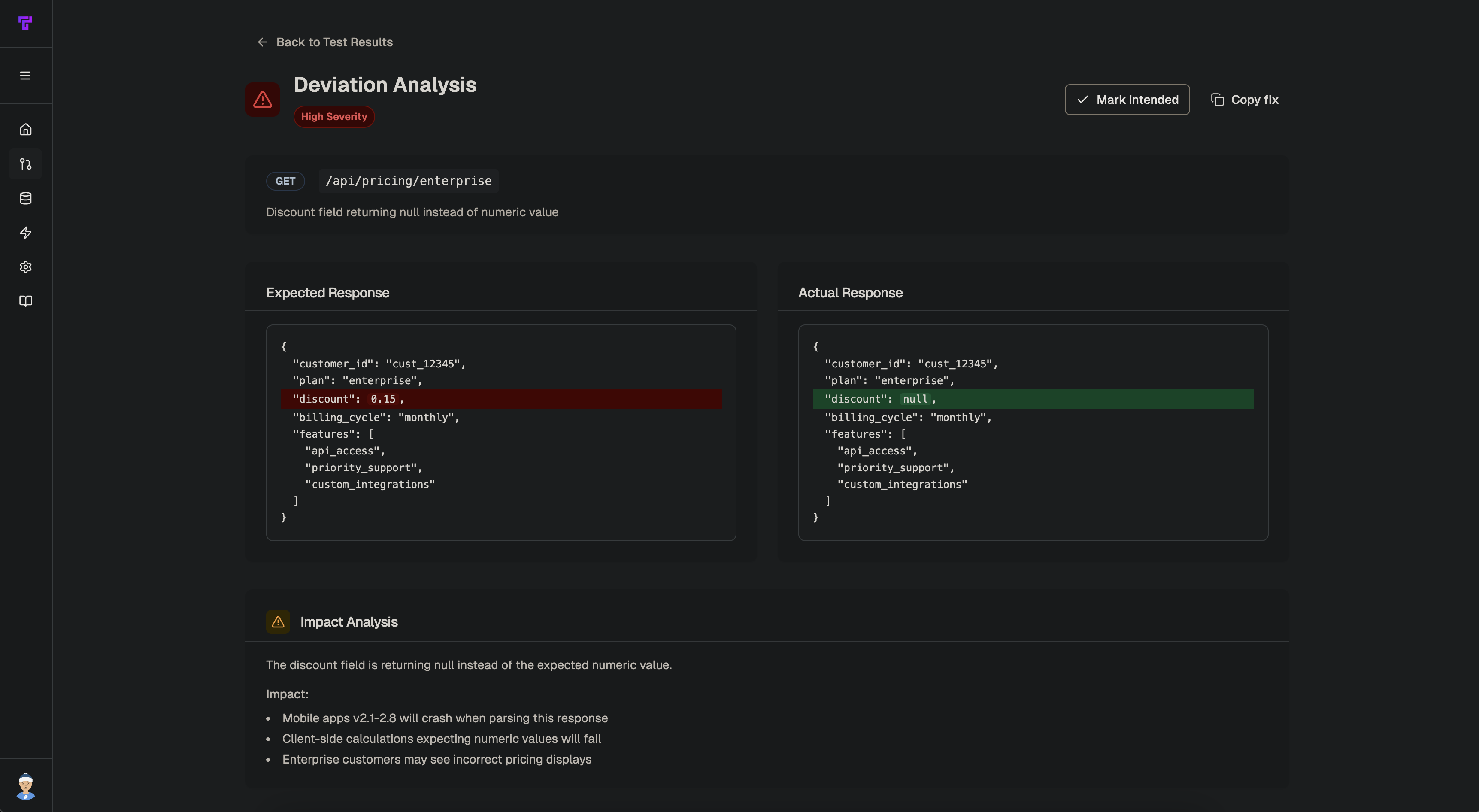Follow the Back to Test Results link

(x=334, y=42)
